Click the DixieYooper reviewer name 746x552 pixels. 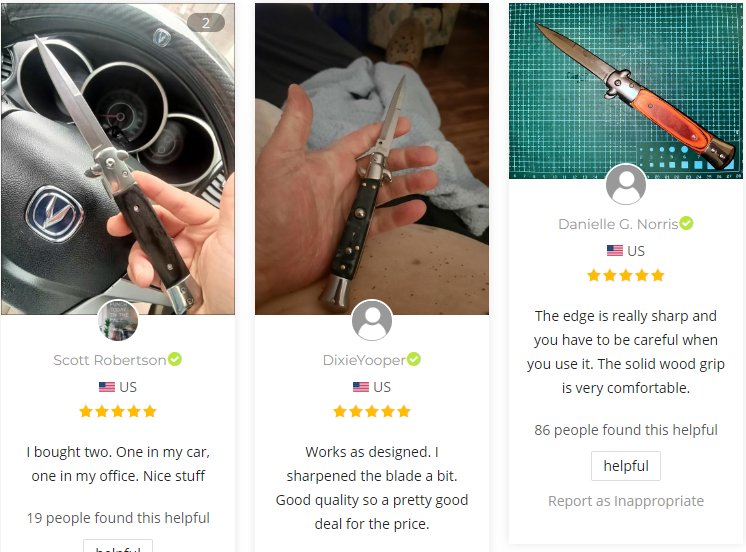(364, 360)
